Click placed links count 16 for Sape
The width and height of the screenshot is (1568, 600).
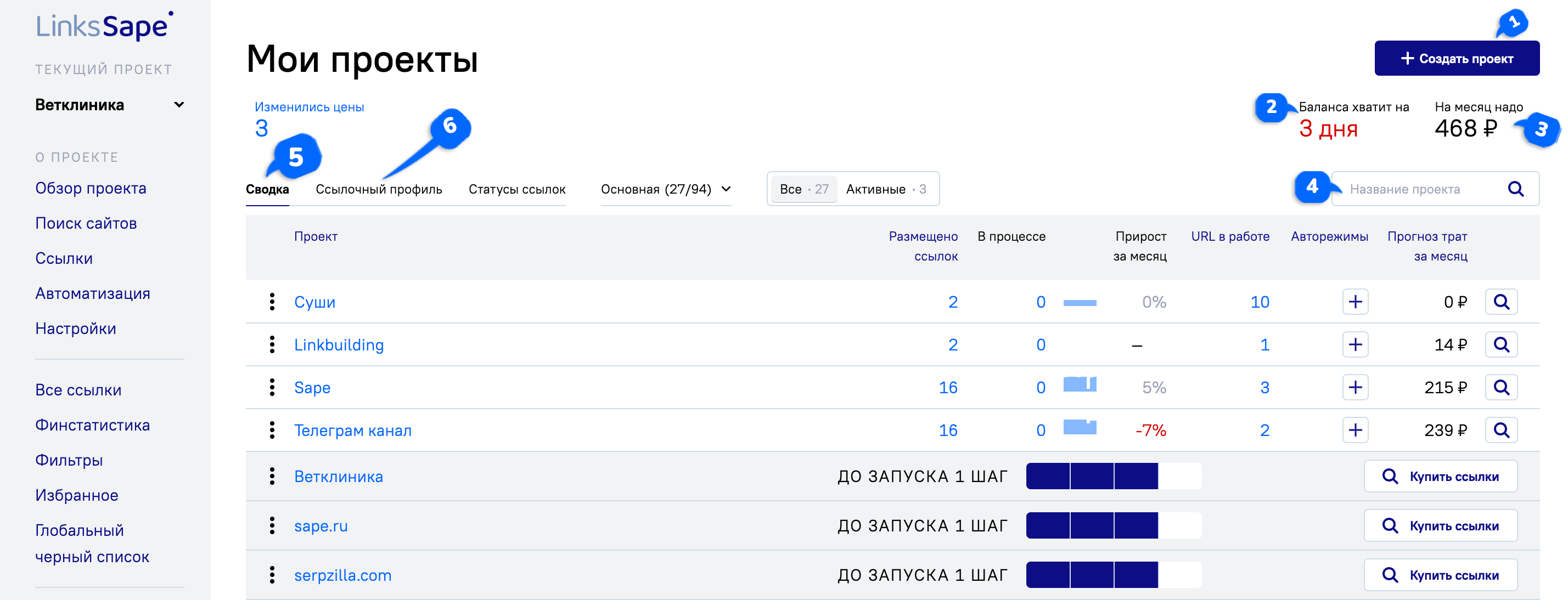[948, 388]
